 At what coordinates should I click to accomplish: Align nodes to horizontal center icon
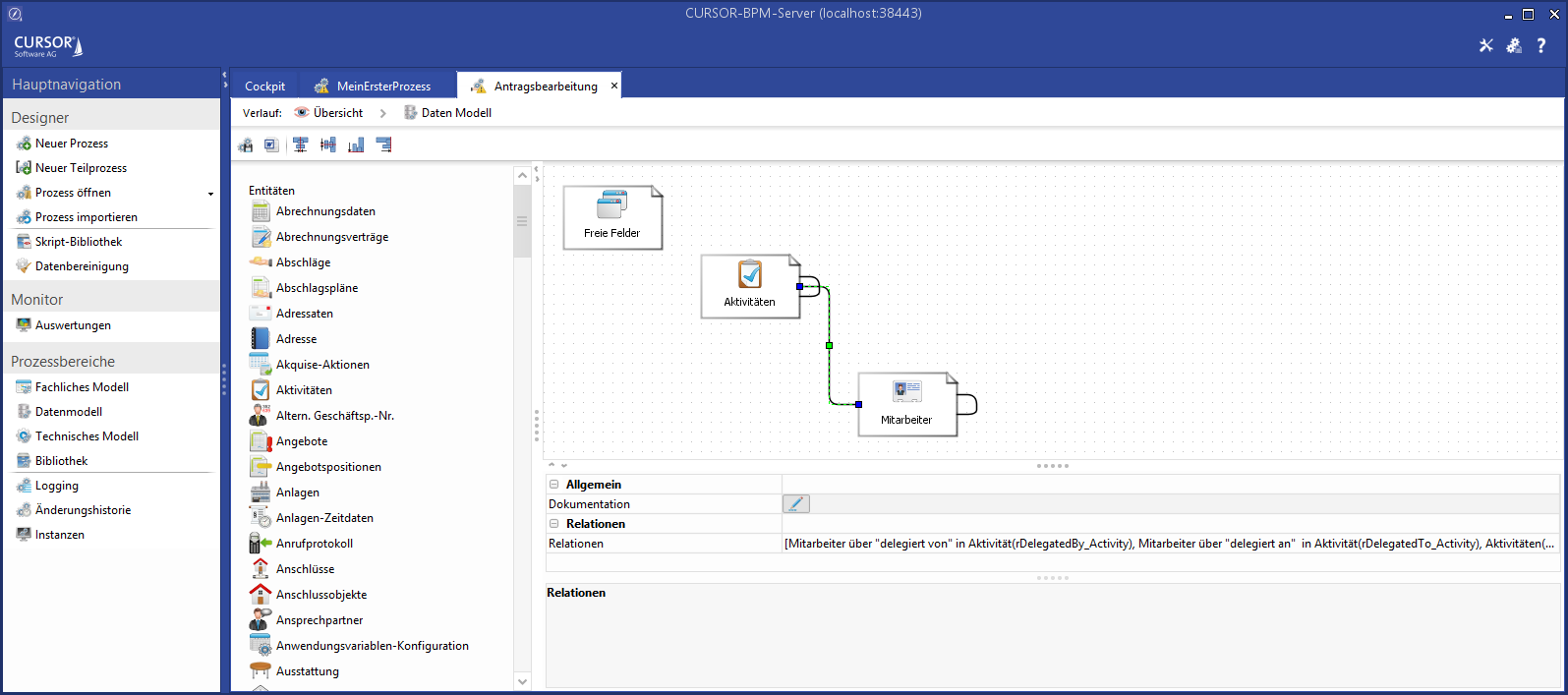301,145
